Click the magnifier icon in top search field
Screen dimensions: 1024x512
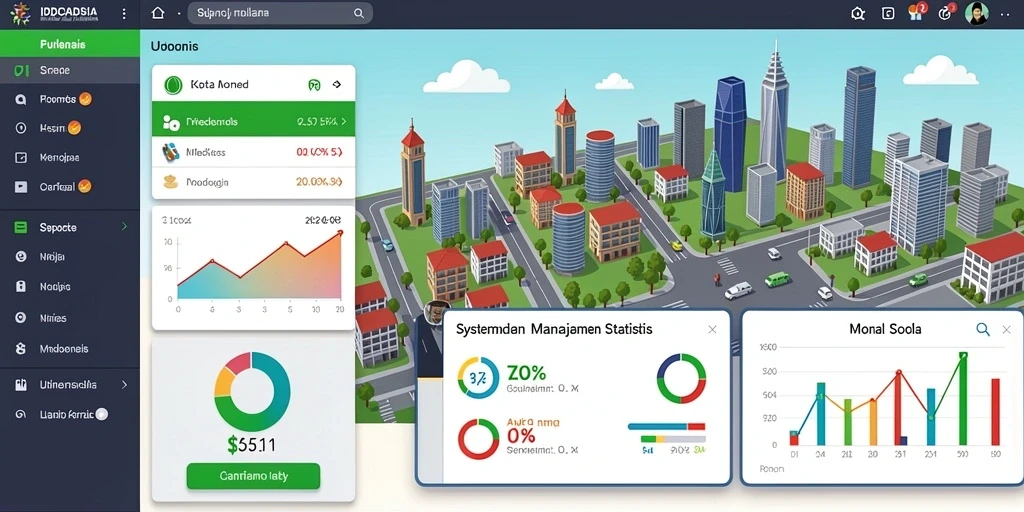point(359,13)
